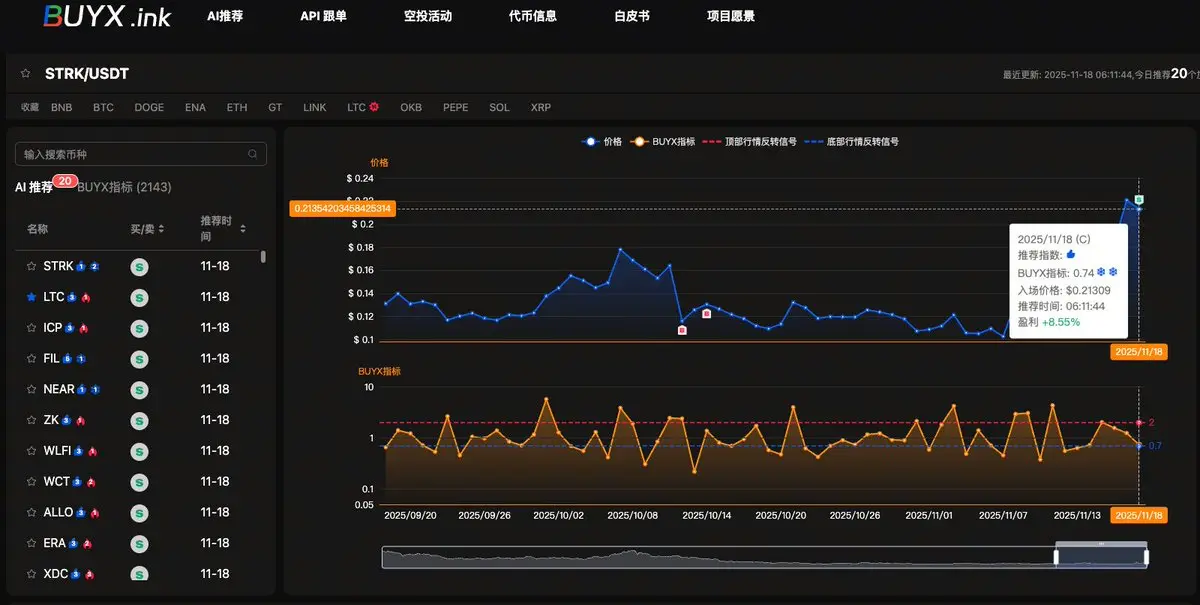Click WLFI green S sell badge
Viewport: 1200px width, 605px height.
[140, 451]
